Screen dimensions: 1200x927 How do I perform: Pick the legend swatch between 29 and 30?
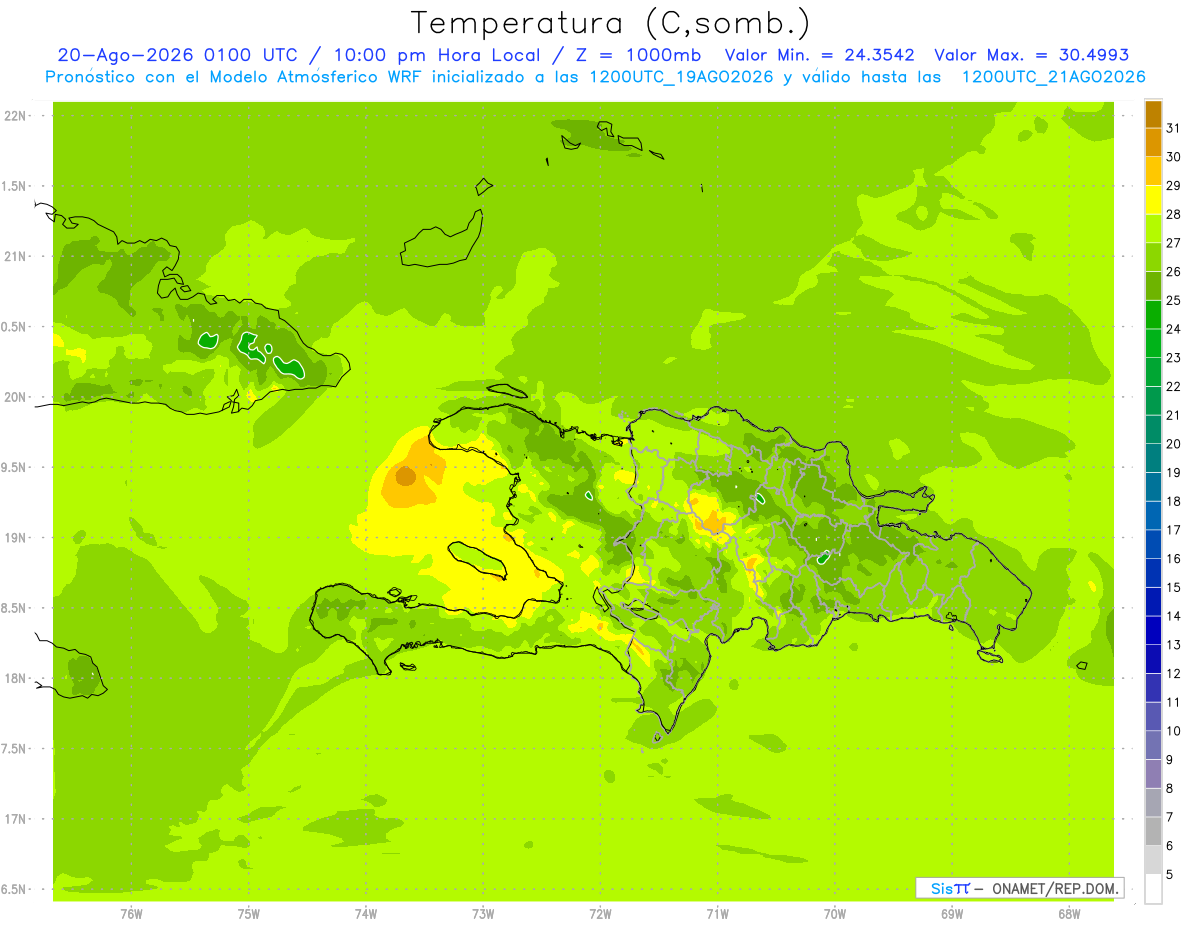(1153, 171)
